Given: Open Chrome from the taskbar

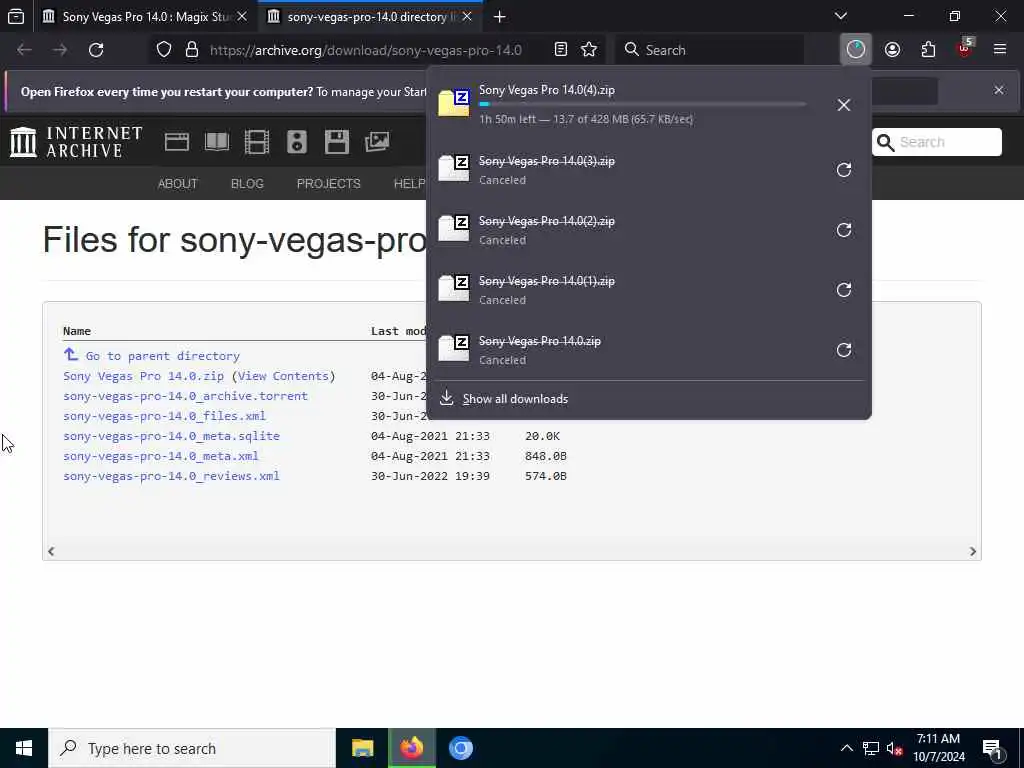Looking at the screenshot, I should [x=460, y=748].
